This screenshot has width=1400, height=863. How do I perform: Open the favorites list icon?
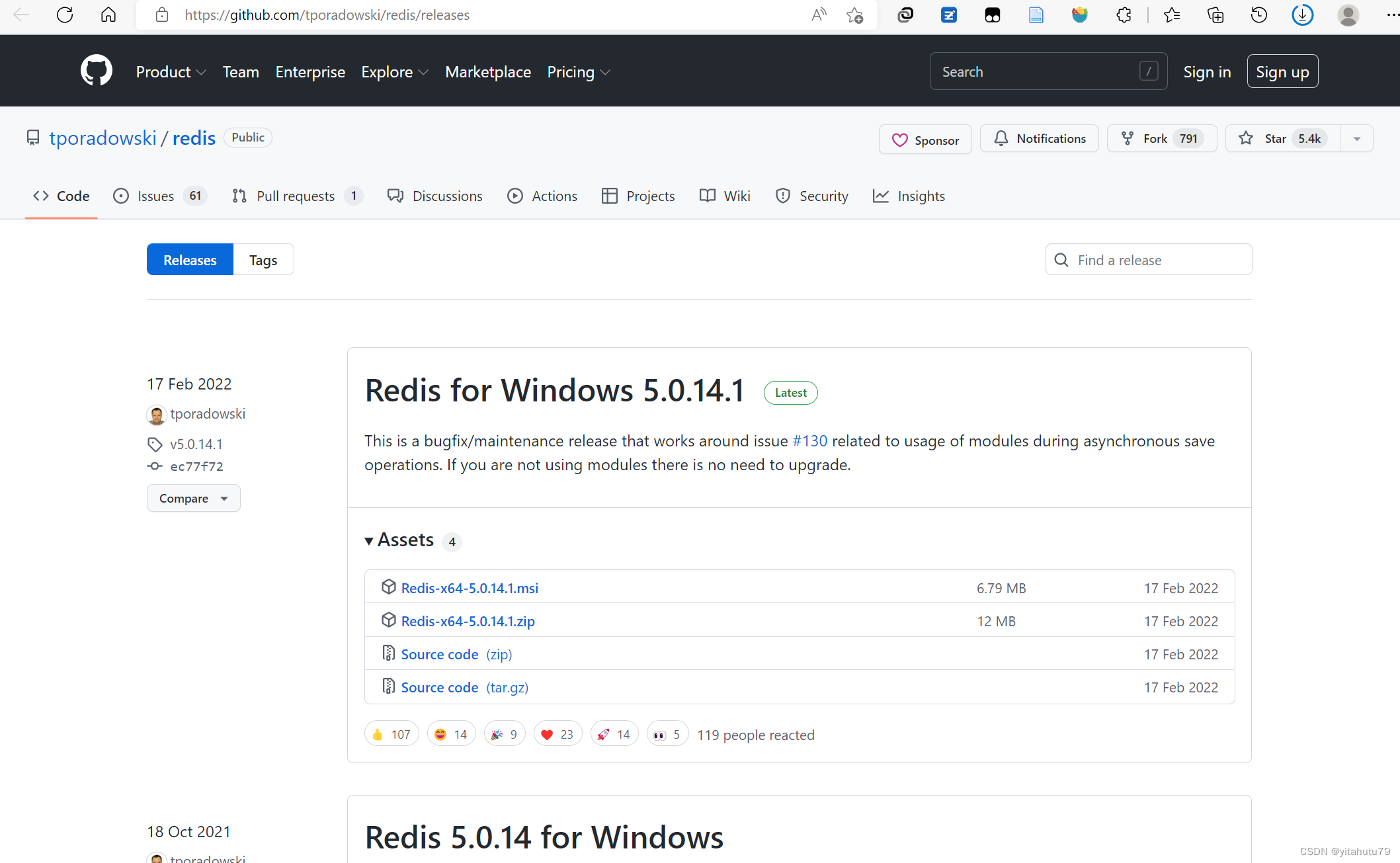coord(1172,15)
